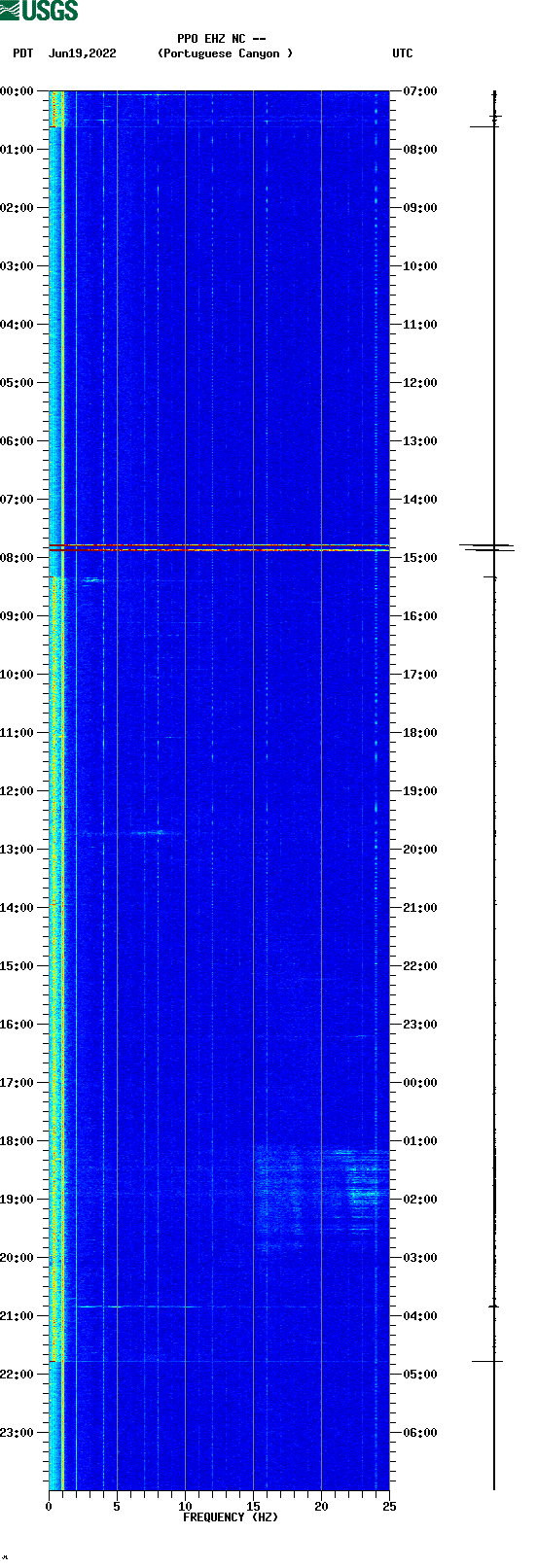
Task: Click the 13:00 PDT time label
Action: [x=17, y=849]
